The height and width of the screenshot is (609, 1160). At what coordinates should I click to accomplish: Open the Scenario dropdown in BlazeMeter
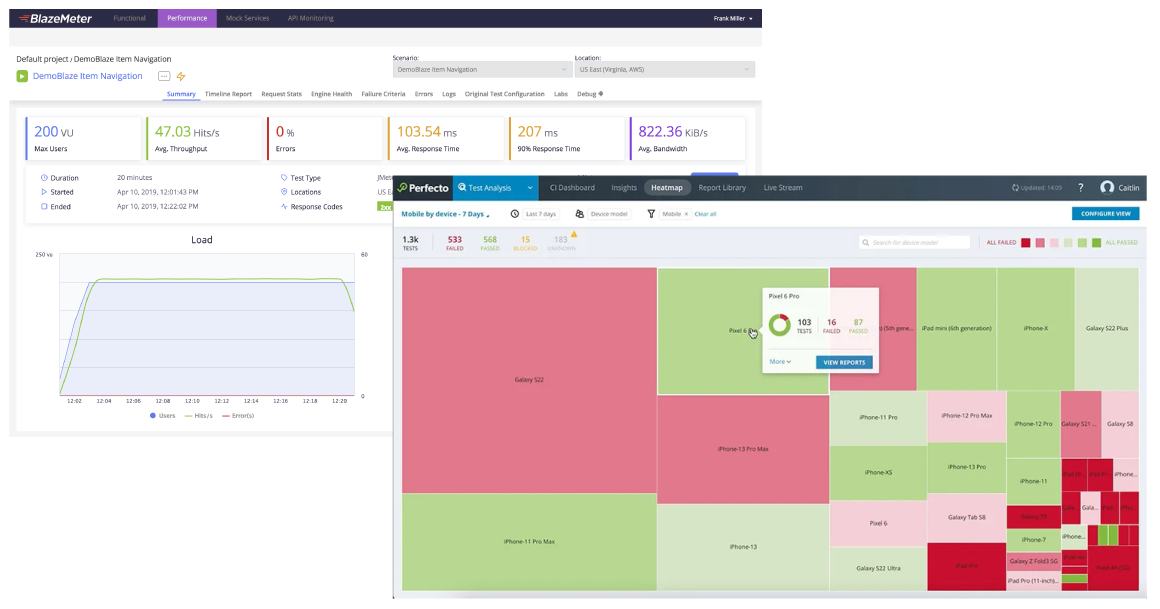point(481,70)
